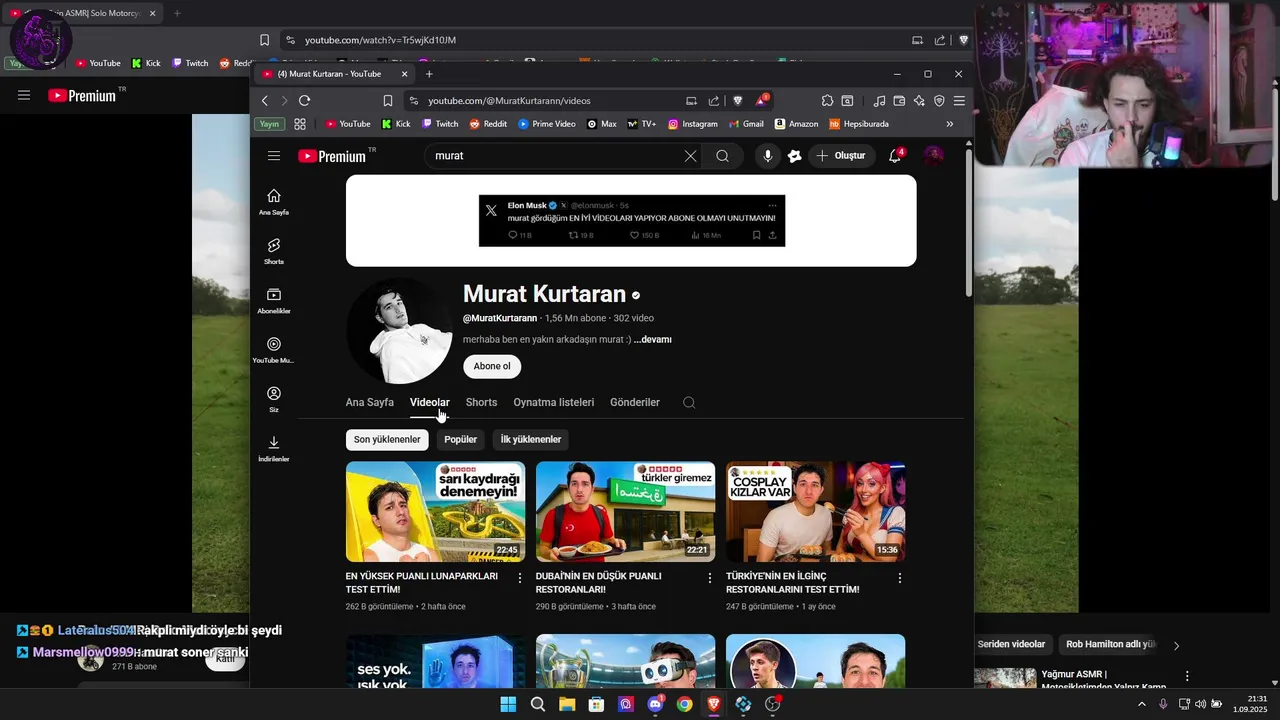Viewport: 1280px width, 720px height.
Task: Open options for 'EN YÜKSEK PUANLI LUNAPARKLARI' video
Action: point(520,578)
